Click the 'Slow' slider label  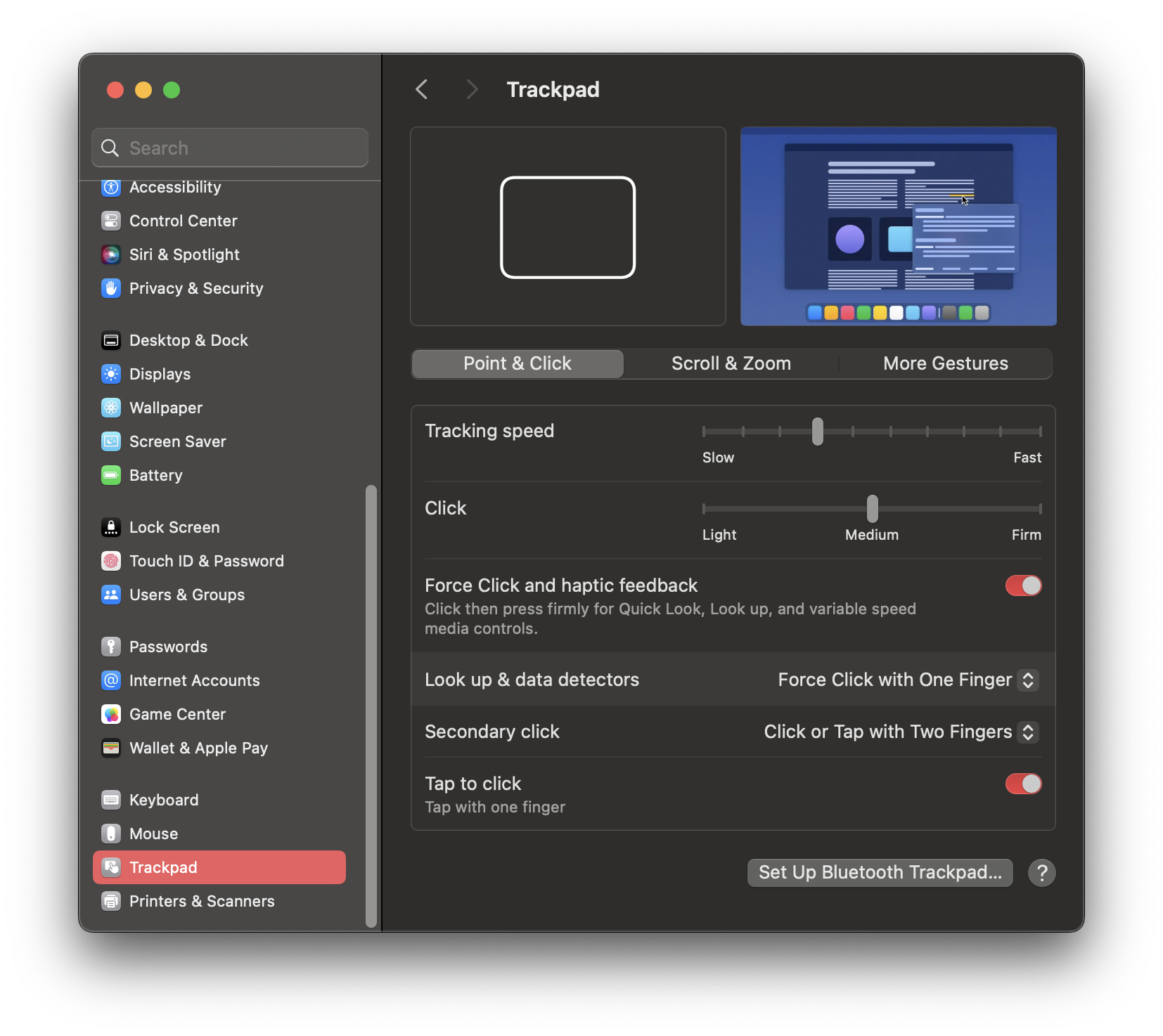coord(718,458)
